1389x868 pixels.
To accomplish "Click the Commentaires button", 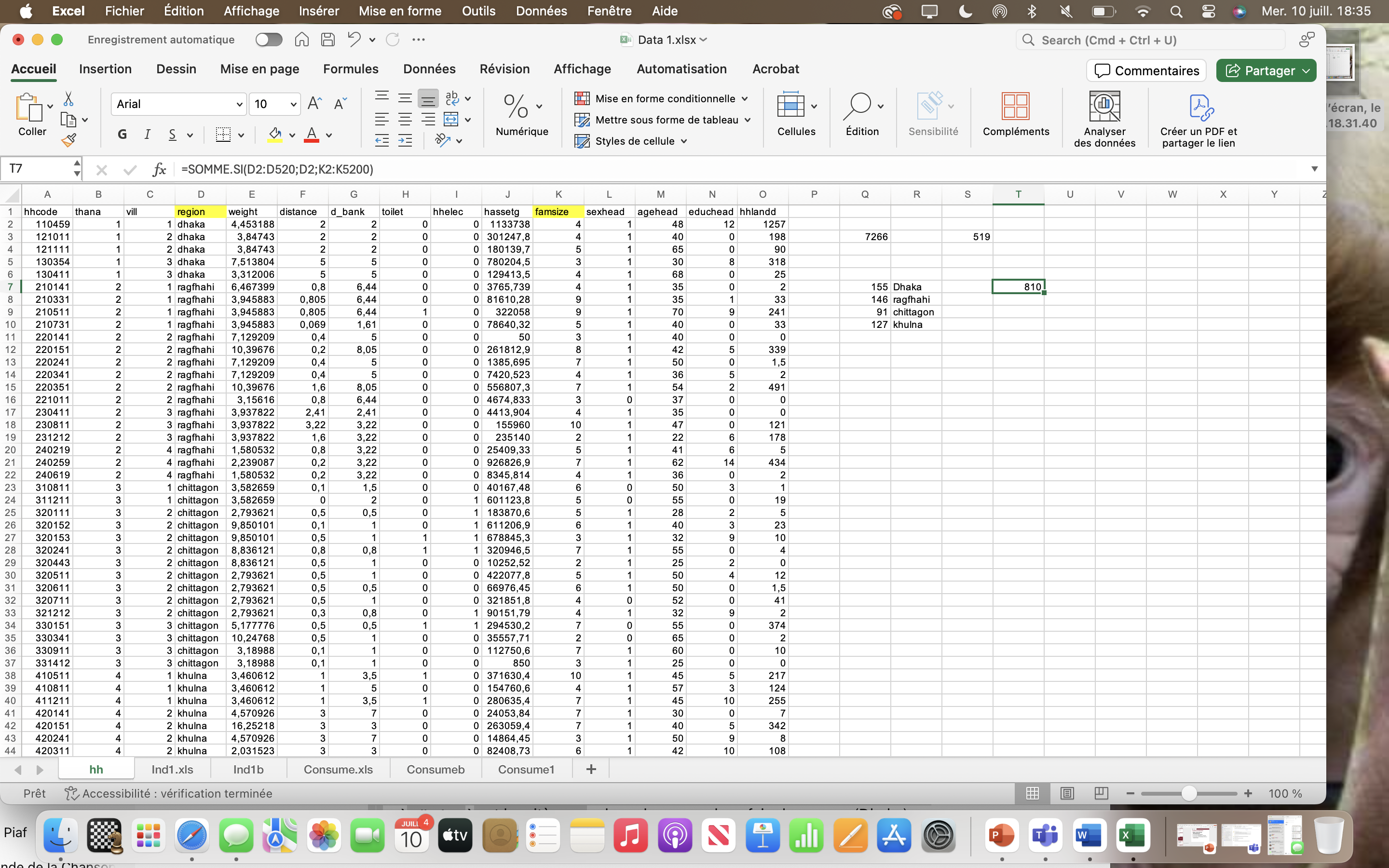I will tap(1146, 70).
